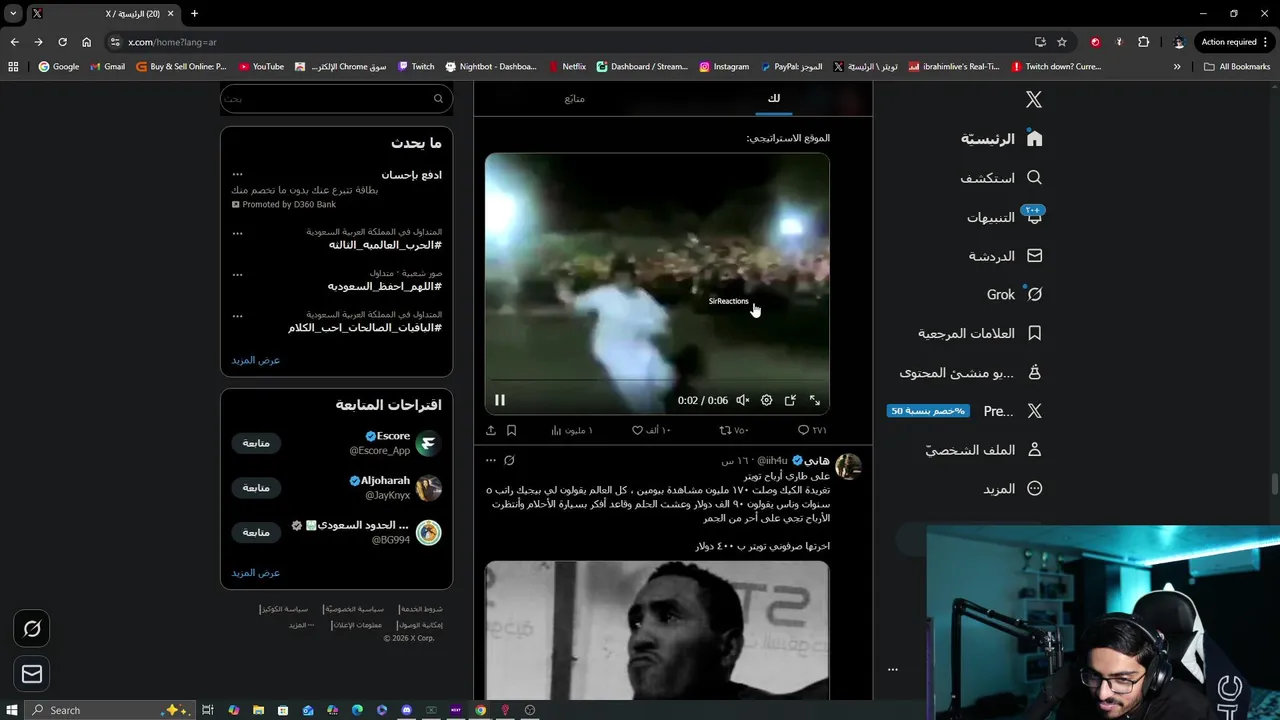Enable picture-in-picture for video
This screenshot has height=720, width=1280.
click(790, 400)
